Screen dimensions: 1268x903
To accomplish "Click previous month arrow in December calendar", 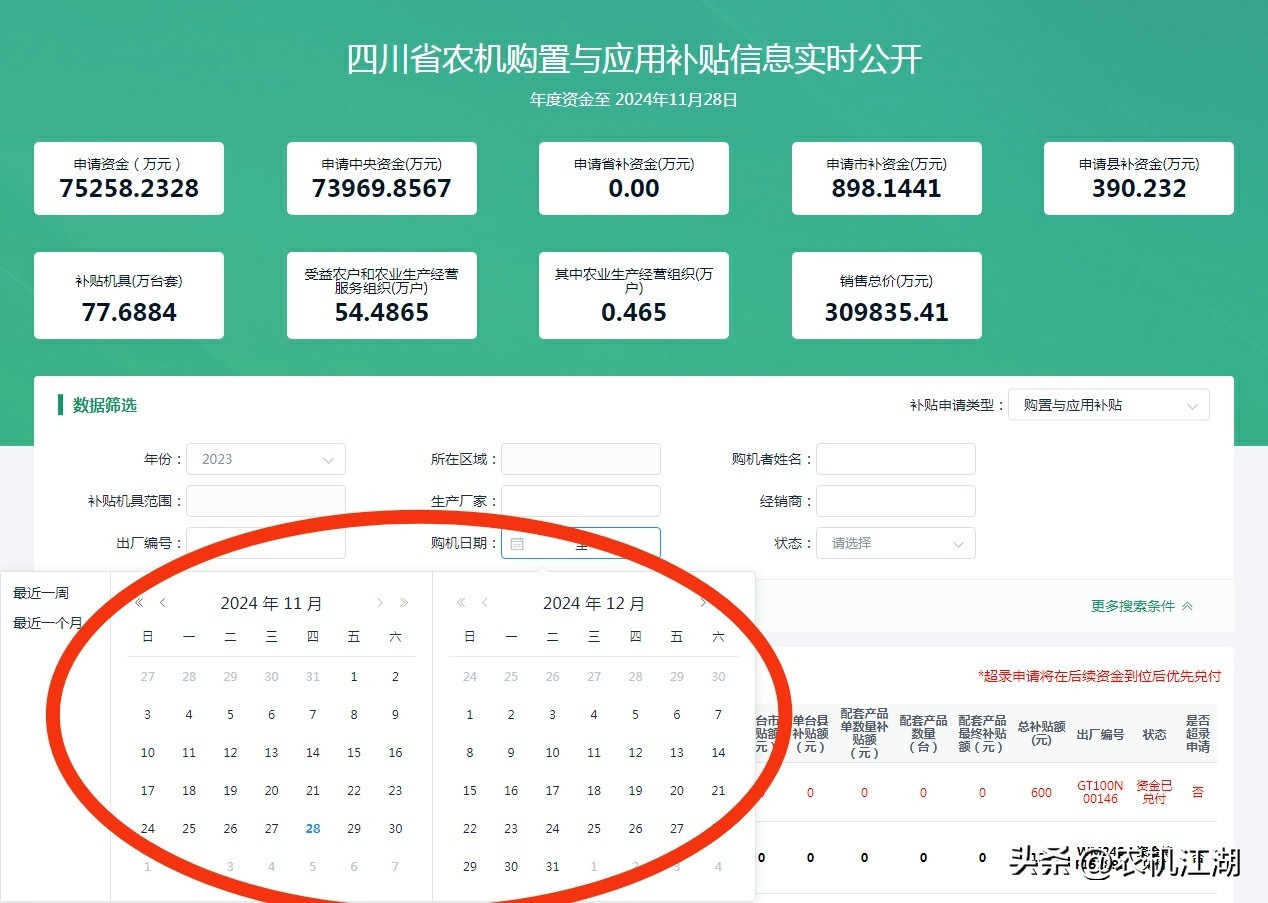I will (x=485, y=602).
